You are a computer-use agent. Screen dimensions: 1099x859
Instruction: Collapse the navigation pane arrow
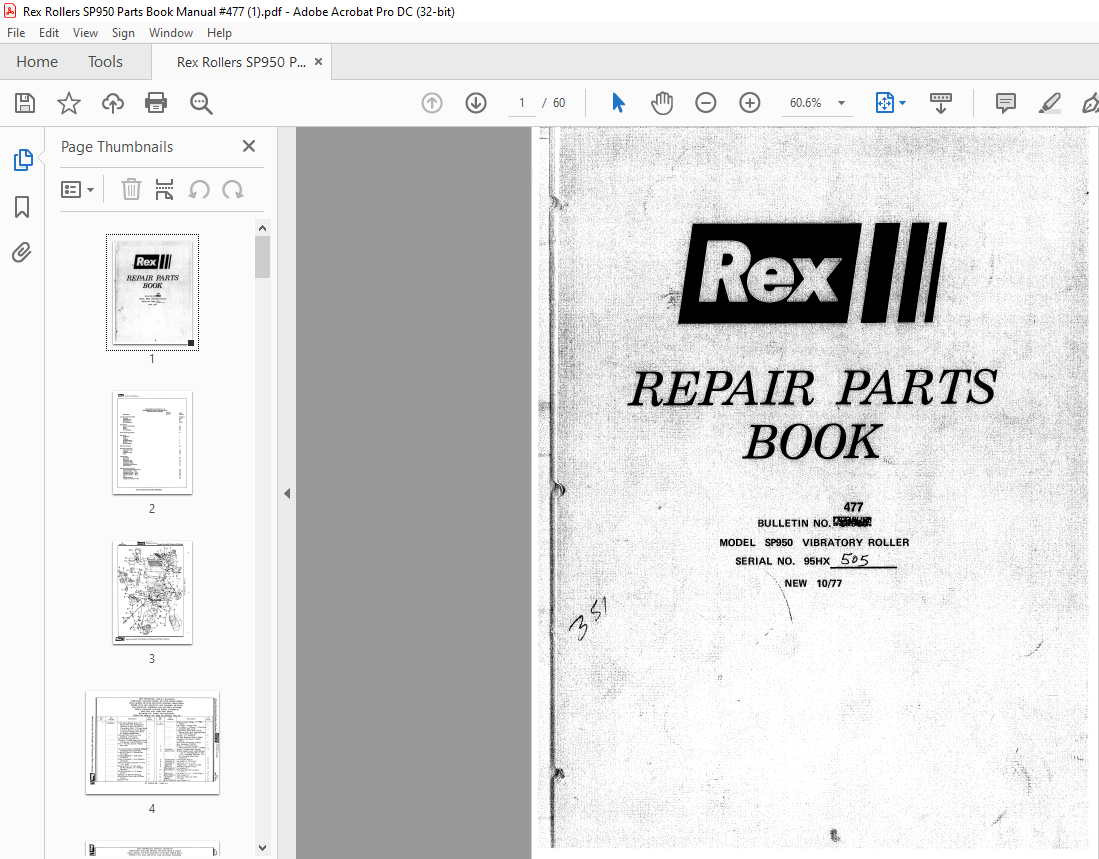point(287,493)
